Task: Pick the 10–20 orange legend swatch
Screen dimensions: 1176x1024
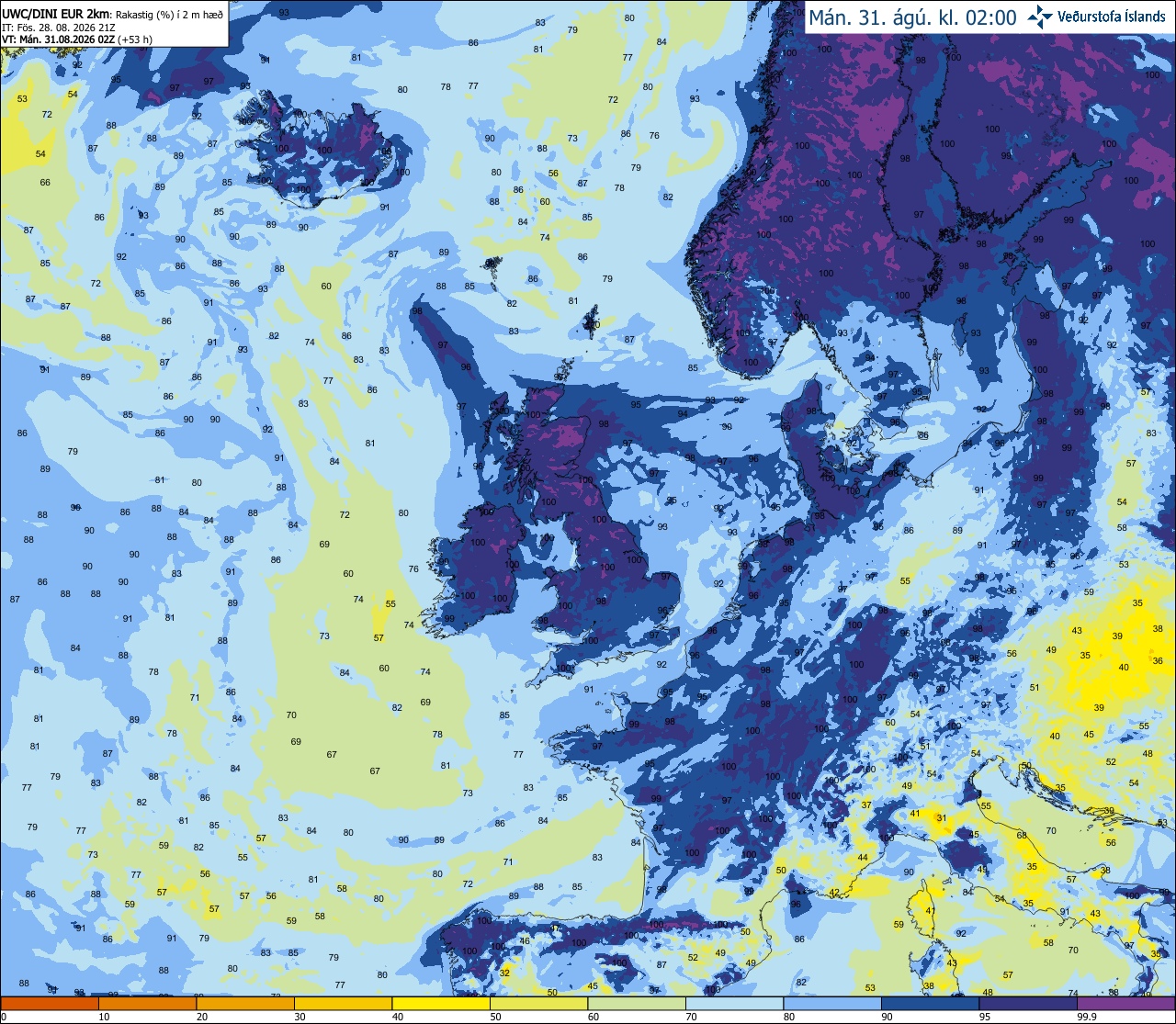Action: point(147,1003)
